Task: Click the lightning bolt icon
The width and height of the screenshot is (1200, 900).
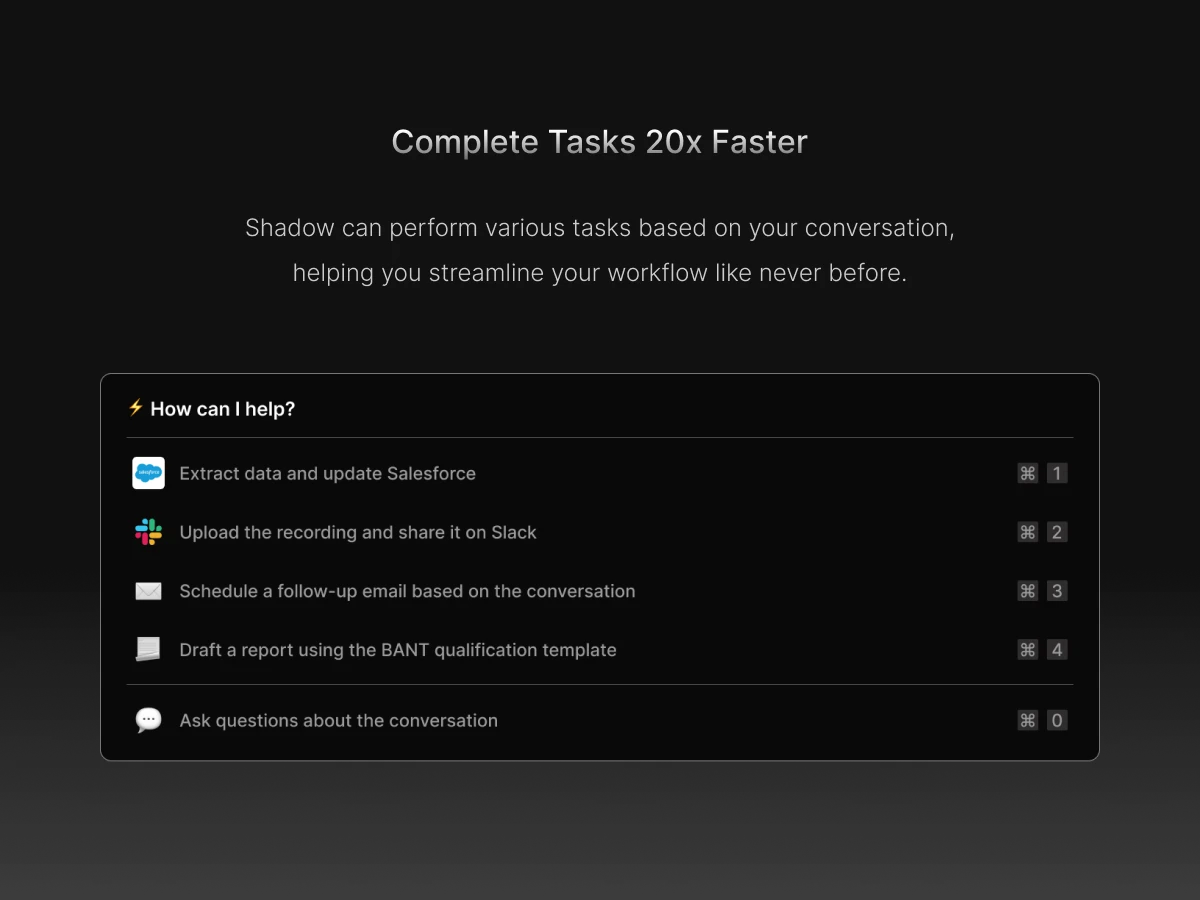Action: pos(136,408)
